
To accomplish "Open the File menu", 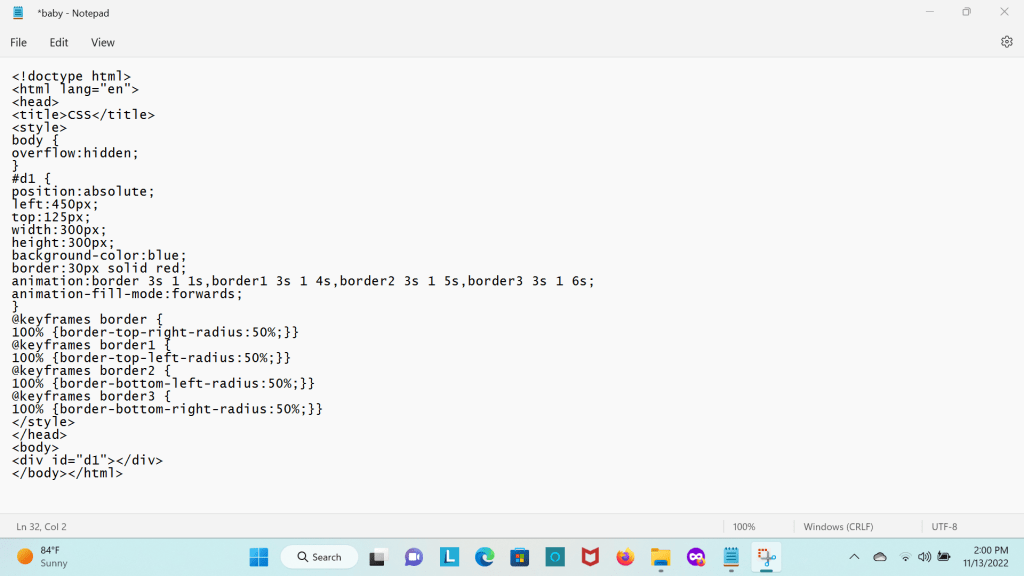I will tap(19, 43).
